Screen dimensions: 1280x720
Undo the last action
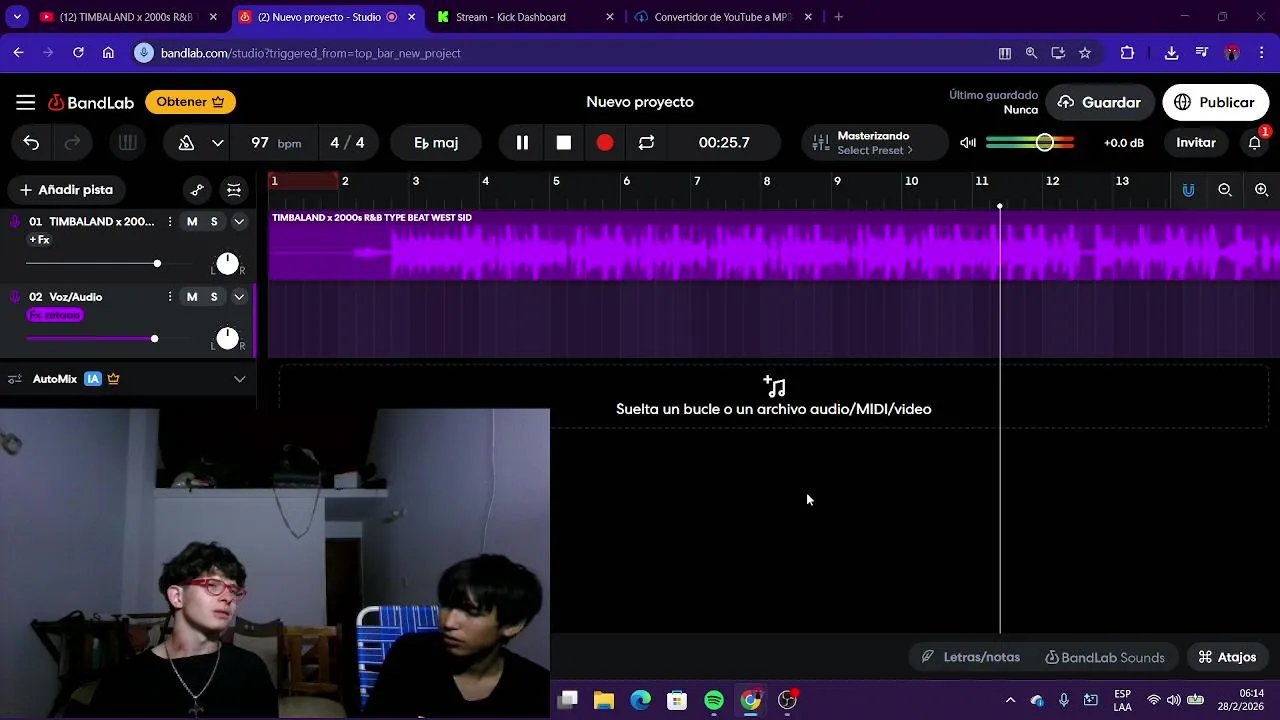click(x=31, y=143)
